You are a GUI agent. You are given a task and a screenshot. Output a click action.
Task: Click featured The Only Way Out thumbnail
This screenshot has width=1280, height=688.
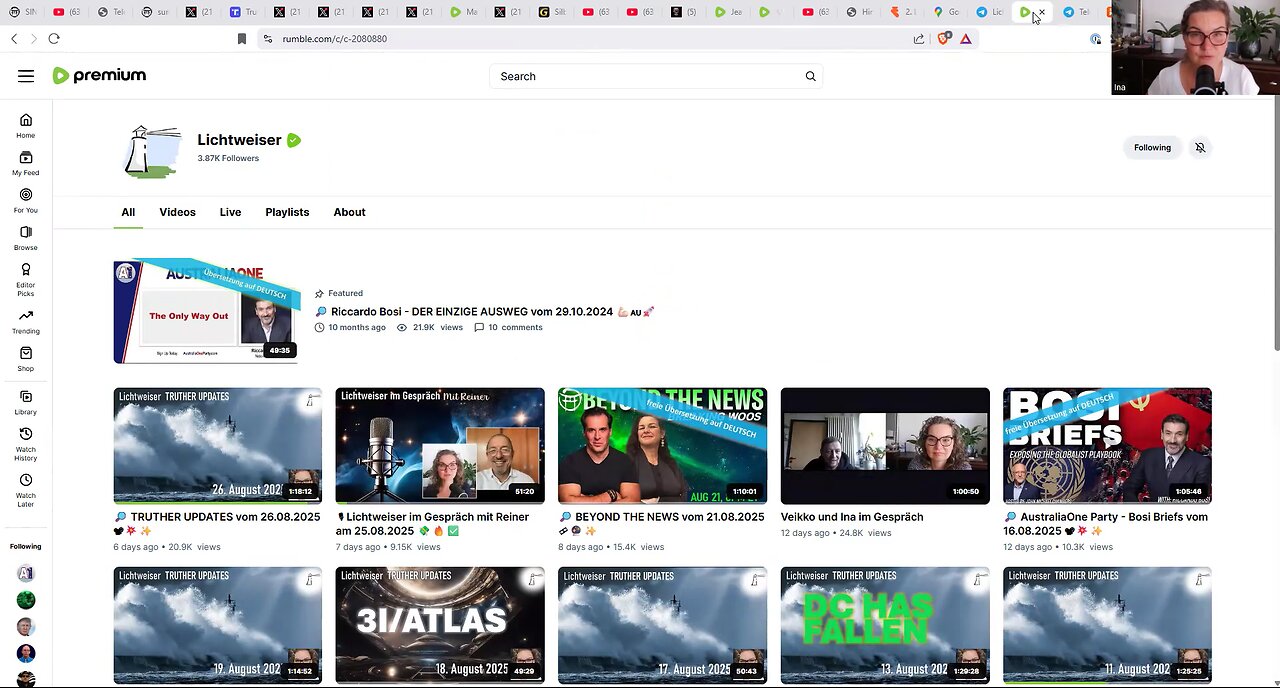205,312
